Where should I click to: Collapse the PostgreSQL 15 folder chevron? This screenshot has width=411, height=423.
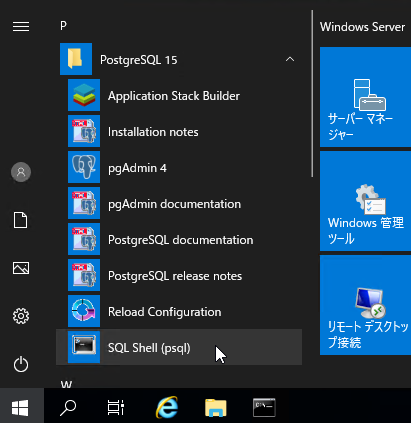click(x=290, y=59)
